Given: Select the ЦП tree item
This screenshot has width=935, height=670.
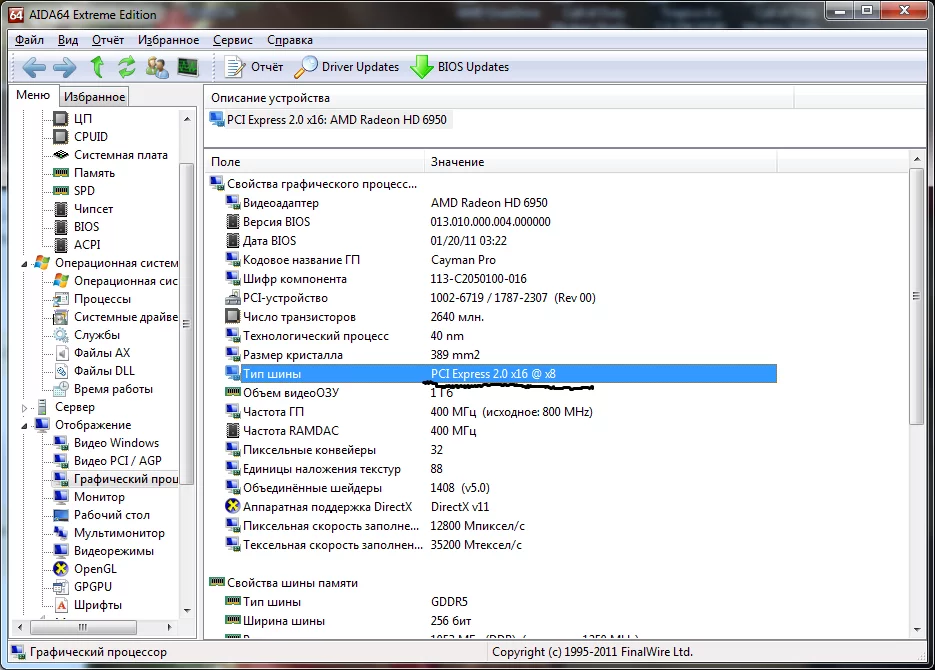Looking at the screenshot, I should [73, 119].
